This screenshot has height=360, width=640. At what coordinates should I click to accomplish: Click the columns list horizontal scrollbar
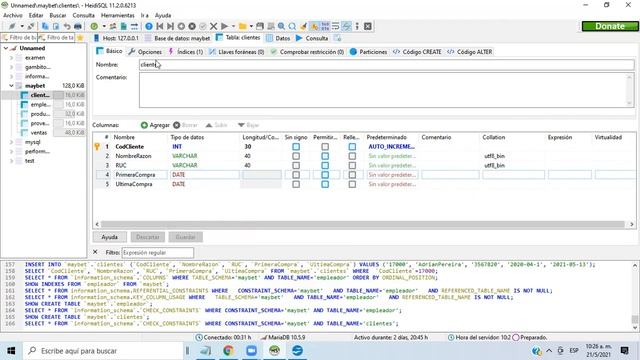[x=363, y=224]
